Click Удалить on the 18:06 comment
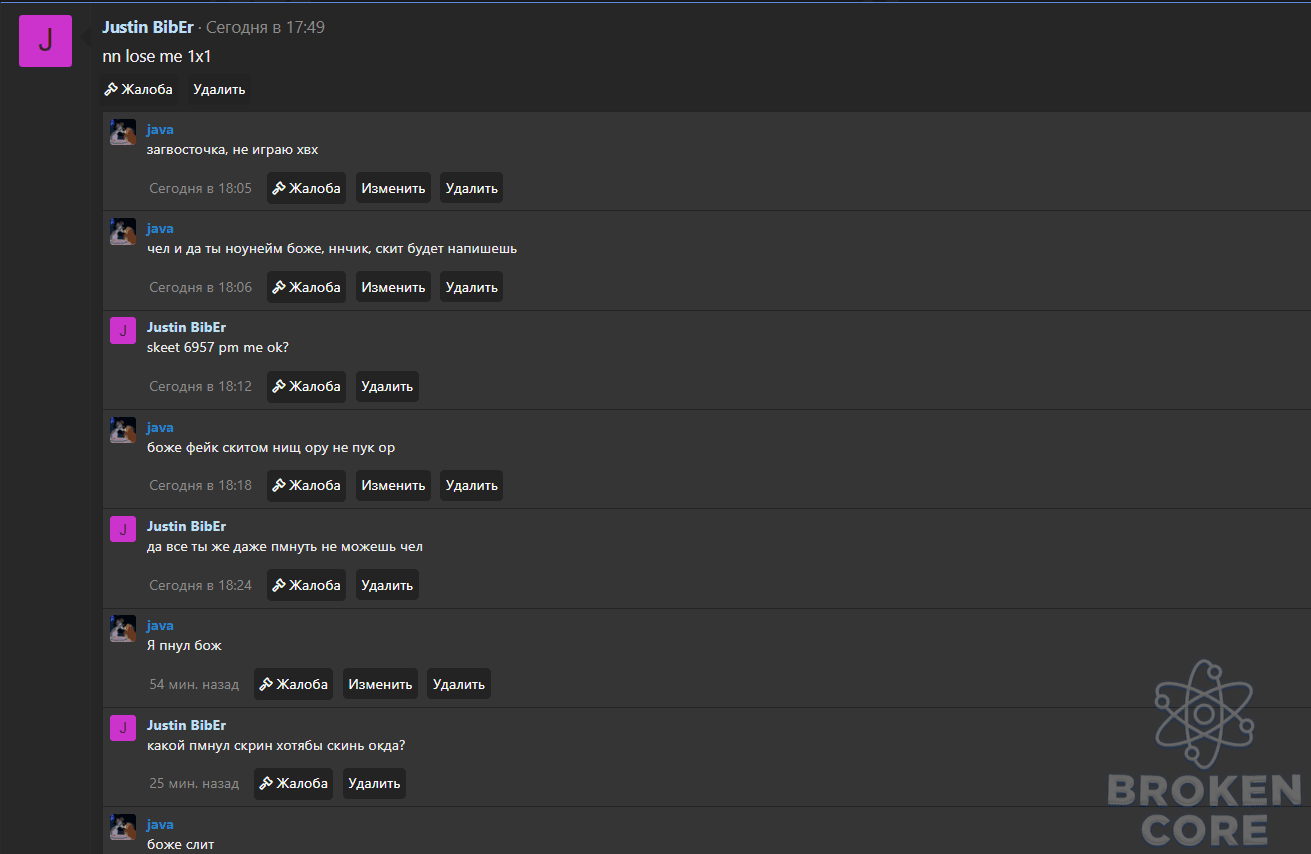Screen dimensions: 1311x854 (x=471, y=287)
